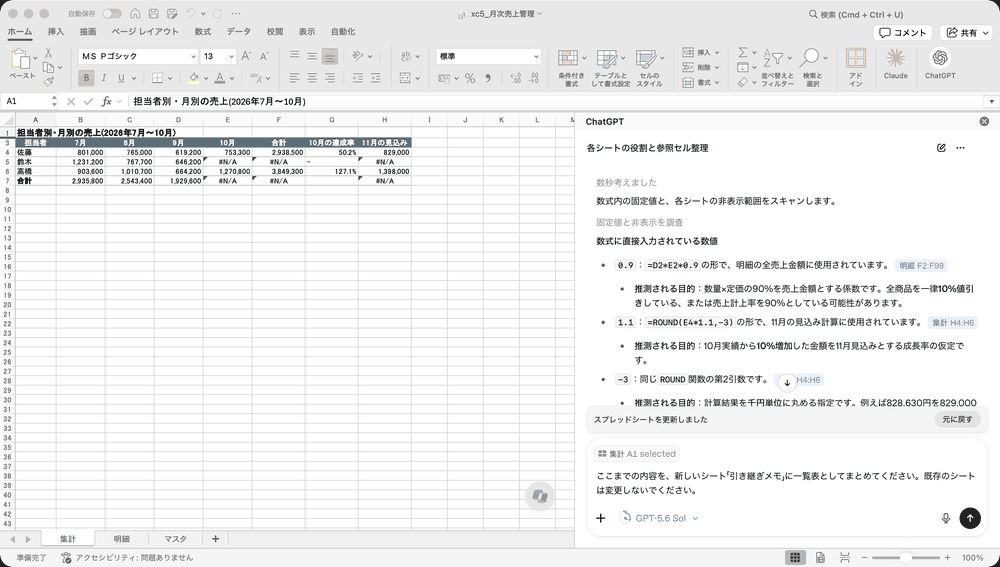1000x567 pixels.
Task: Click the plus attach icon in chat
Action: coord(600,518)
